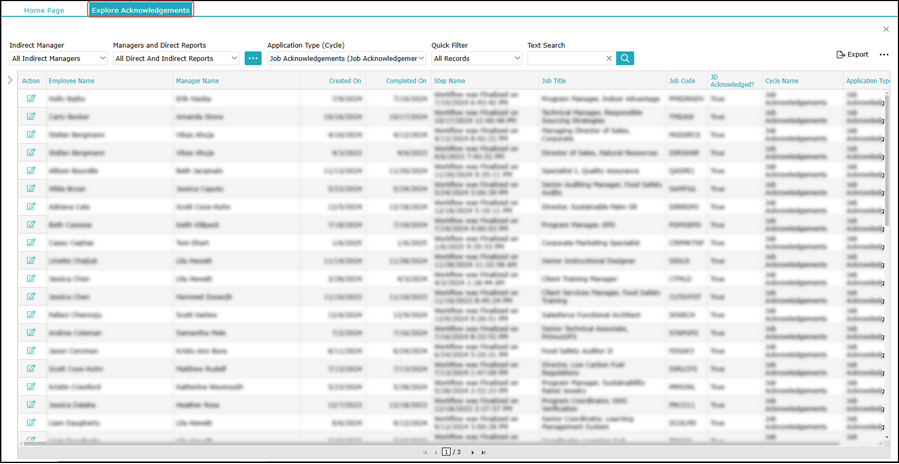The image size is (899, 464).
Task: Select the Explore Acknowledgements tab
Action: click(x=140, y=10)
